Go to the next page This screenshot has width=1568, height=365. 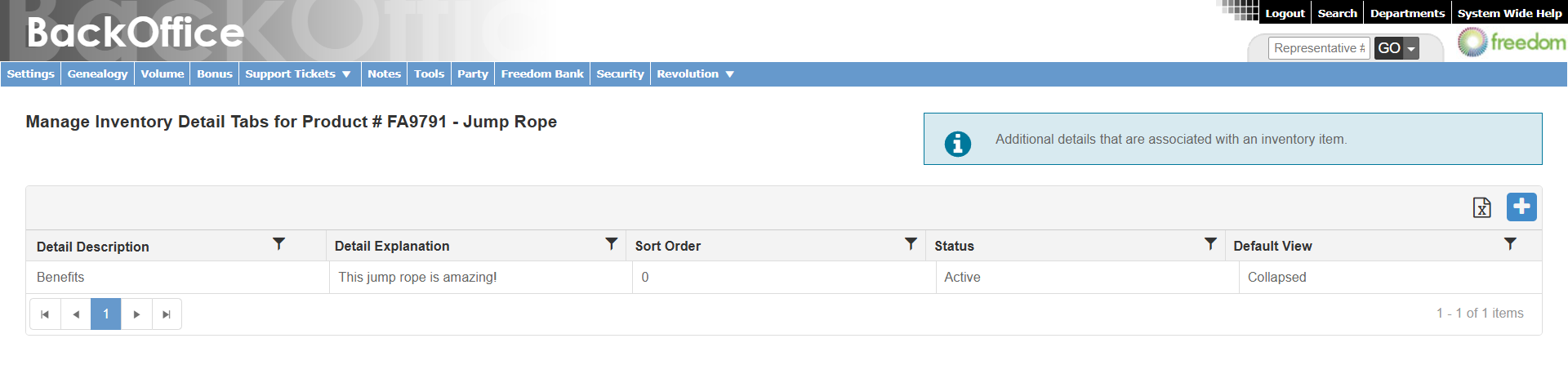pyautogui.click(x=136, y=314)
